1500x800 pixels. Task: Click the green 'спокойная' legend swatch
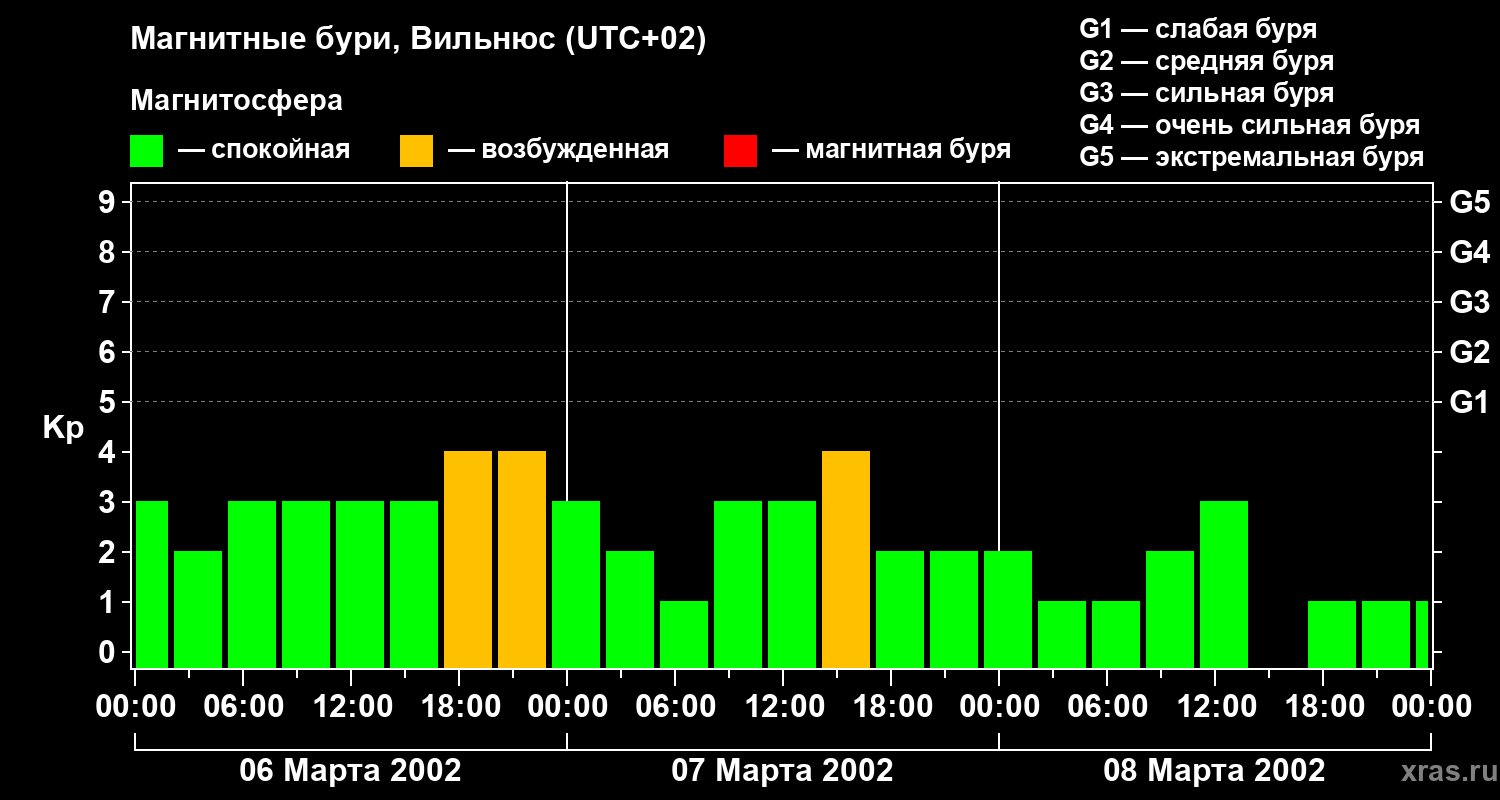(147, 151)
